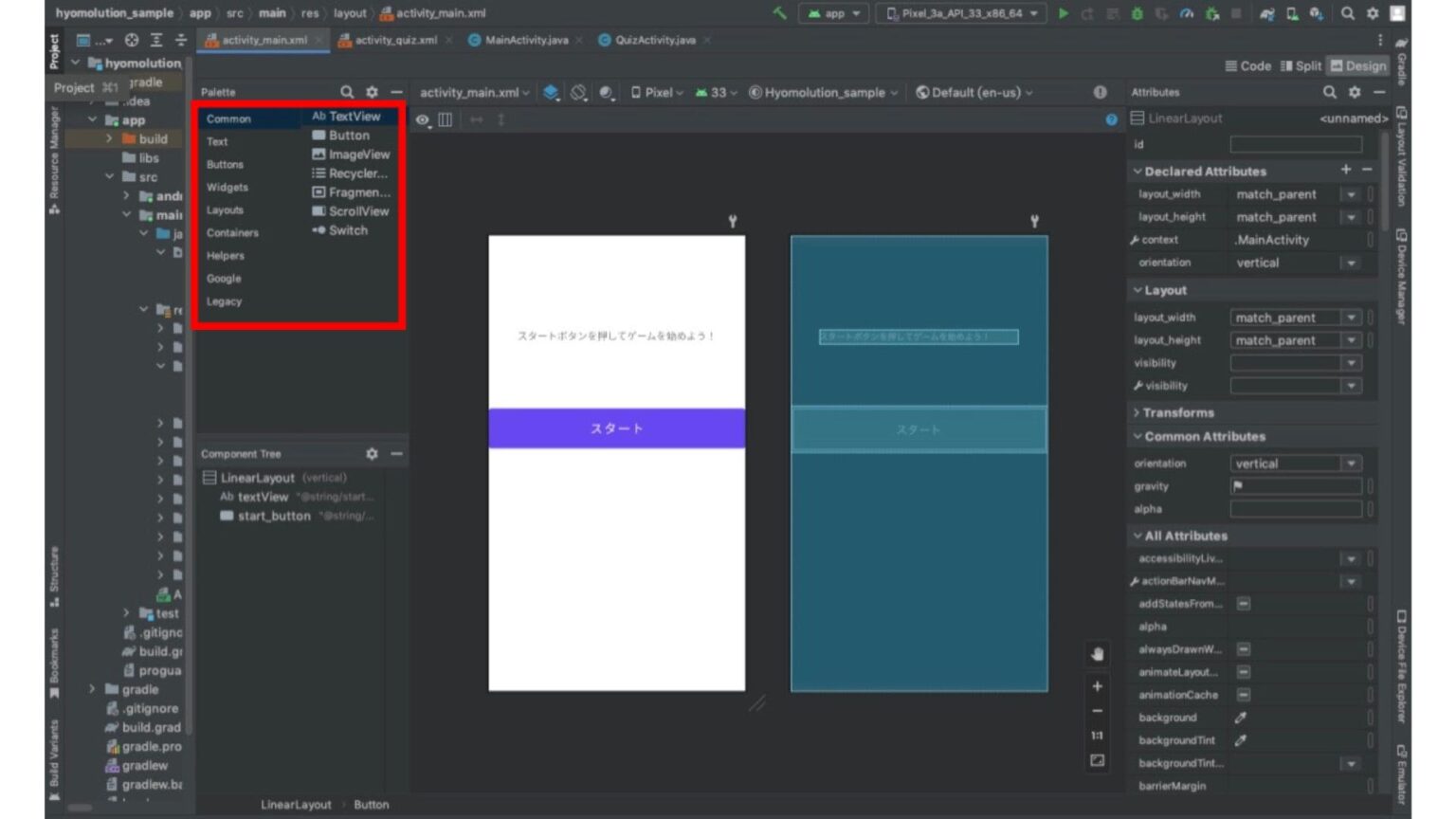Viewport: 1456px width, 819px height.
Task: Click the id input field
Action: click(x=1296, y=144)
